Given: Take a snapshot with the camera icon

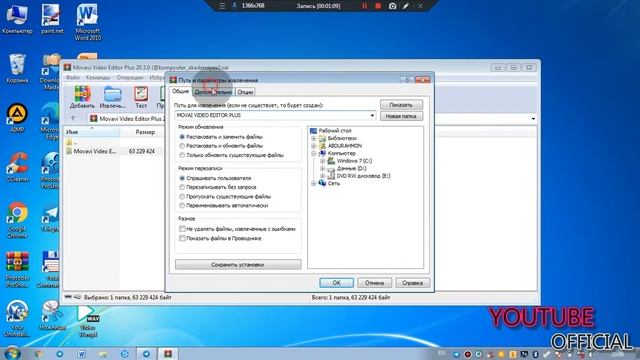Looking at the screenshot, I should (x=392, y=6).
